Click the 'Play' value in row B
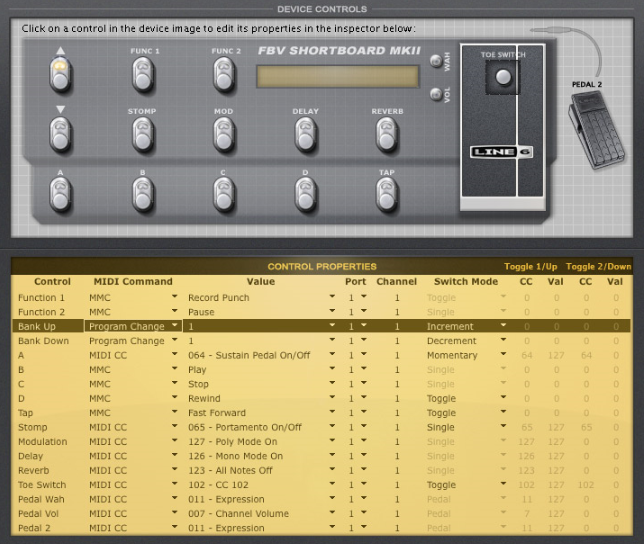 coord(197,370)
